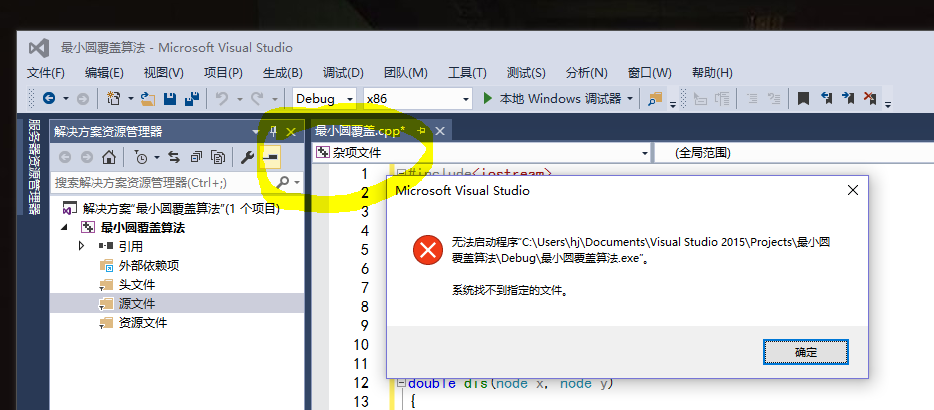Click the Display Member List icon

700,98
